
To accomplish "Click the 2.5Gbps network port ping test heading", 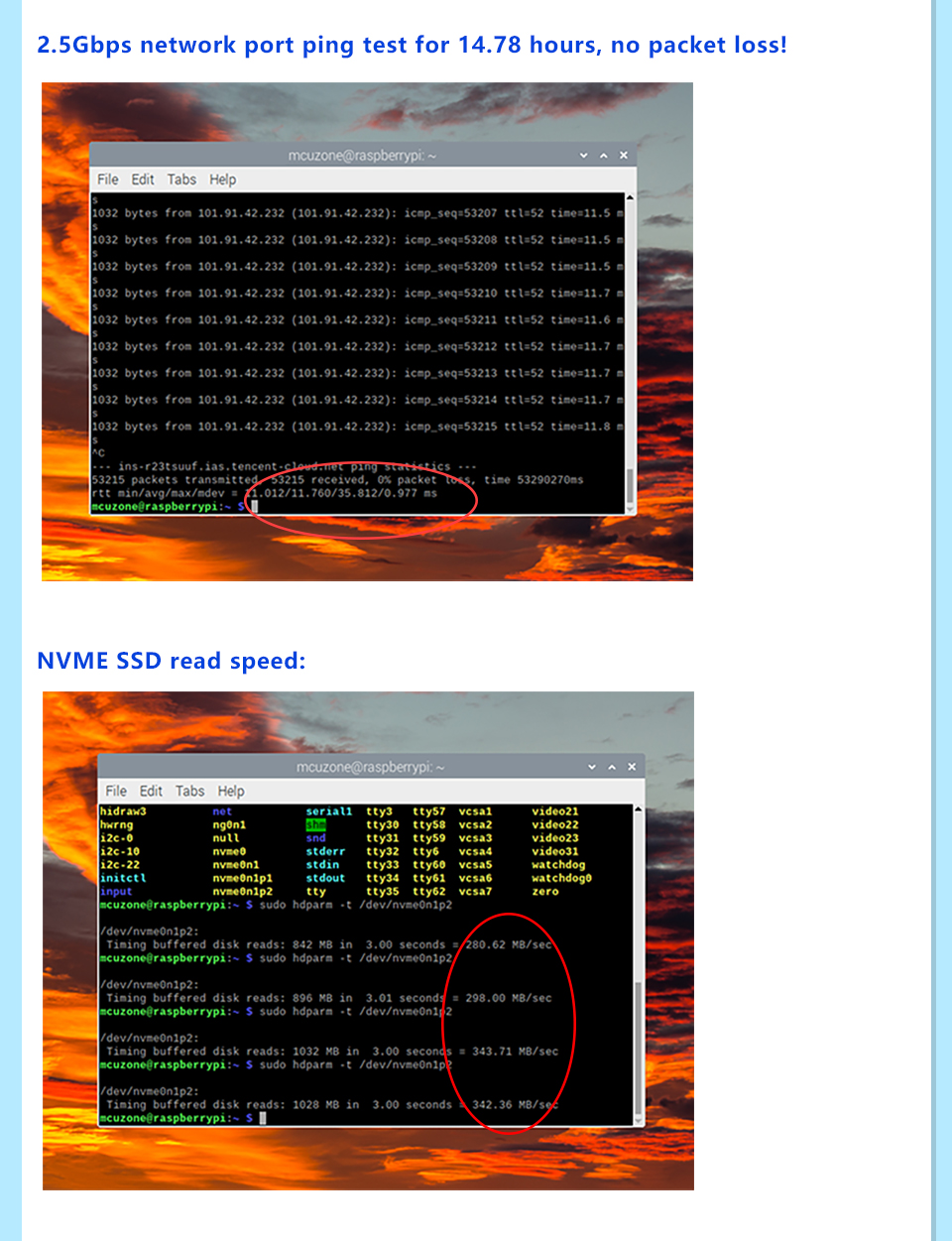I will pos(412,46).
